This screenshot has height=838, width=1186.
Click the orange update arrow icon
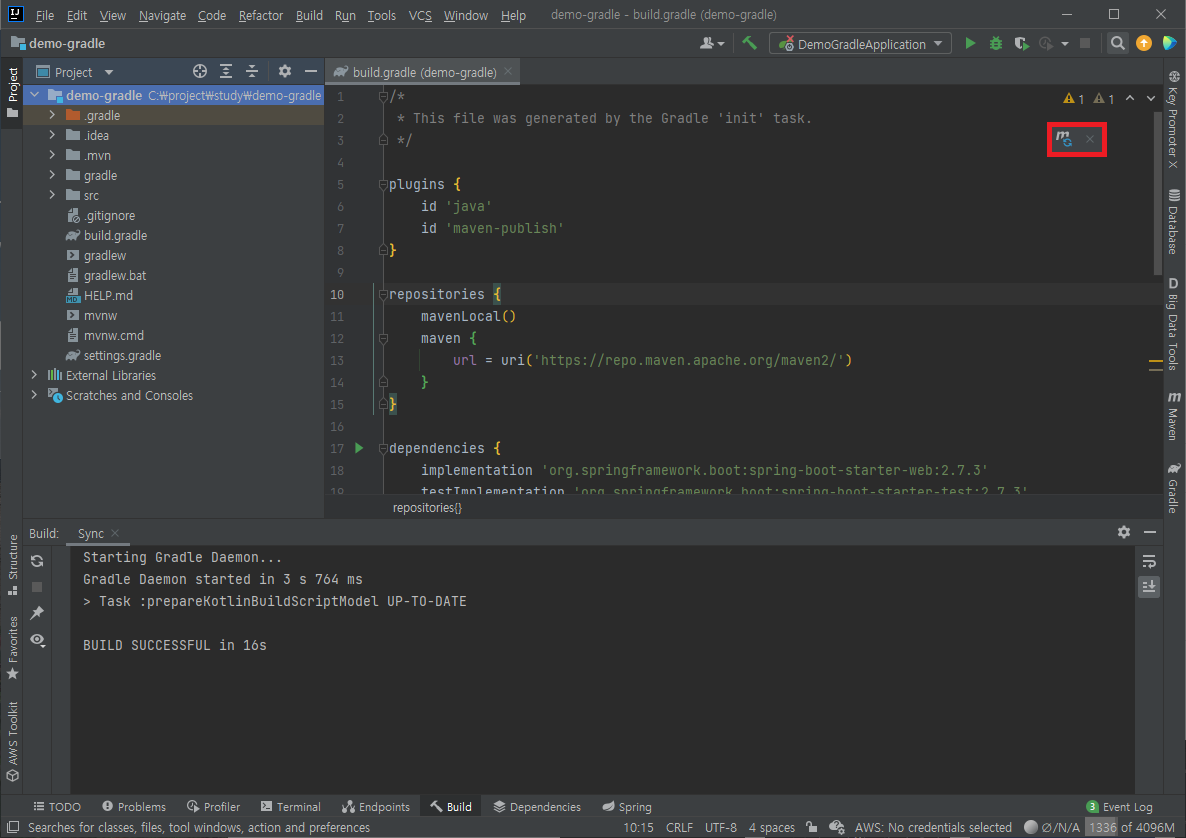coord(1144,43)
